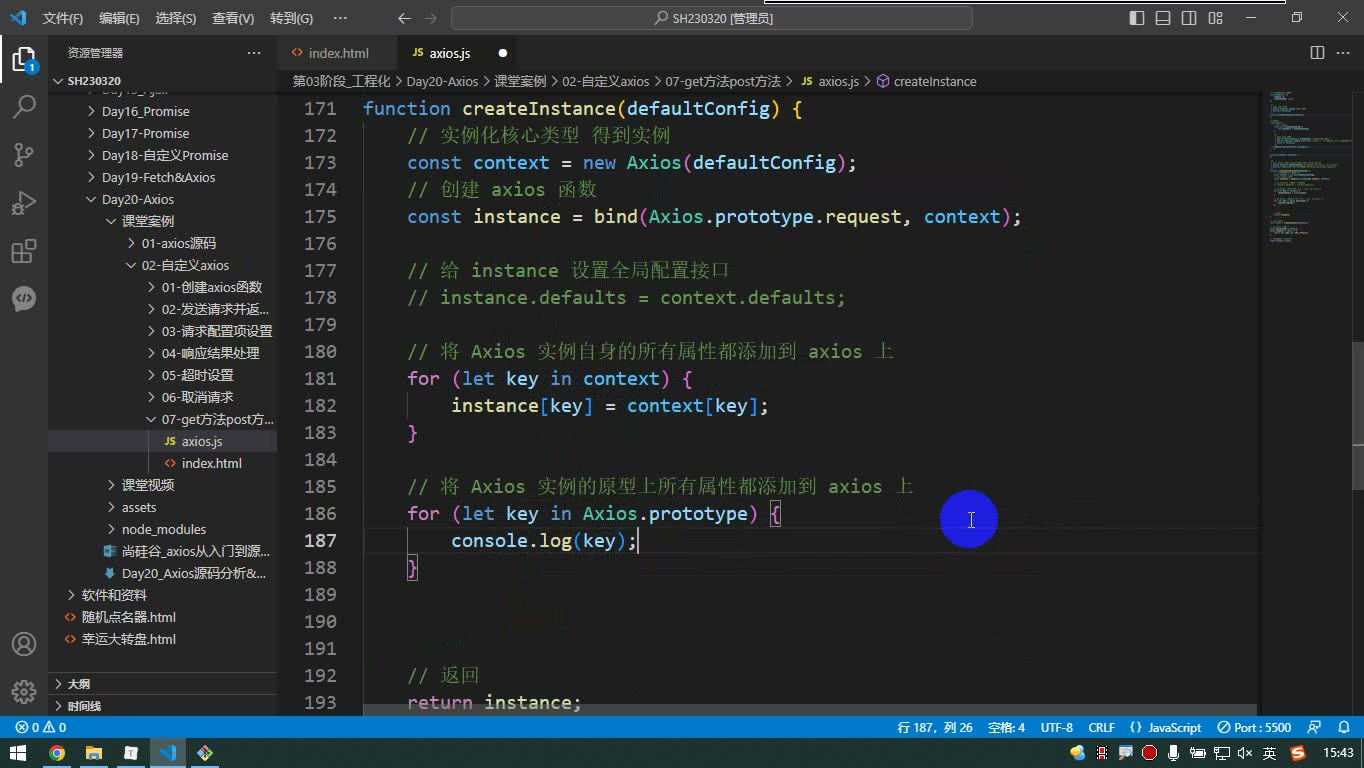This screenshot has width=1364, height=768.
Task: Open Chrome from the Windows taskbar
Action: click(x=57, y=753)
